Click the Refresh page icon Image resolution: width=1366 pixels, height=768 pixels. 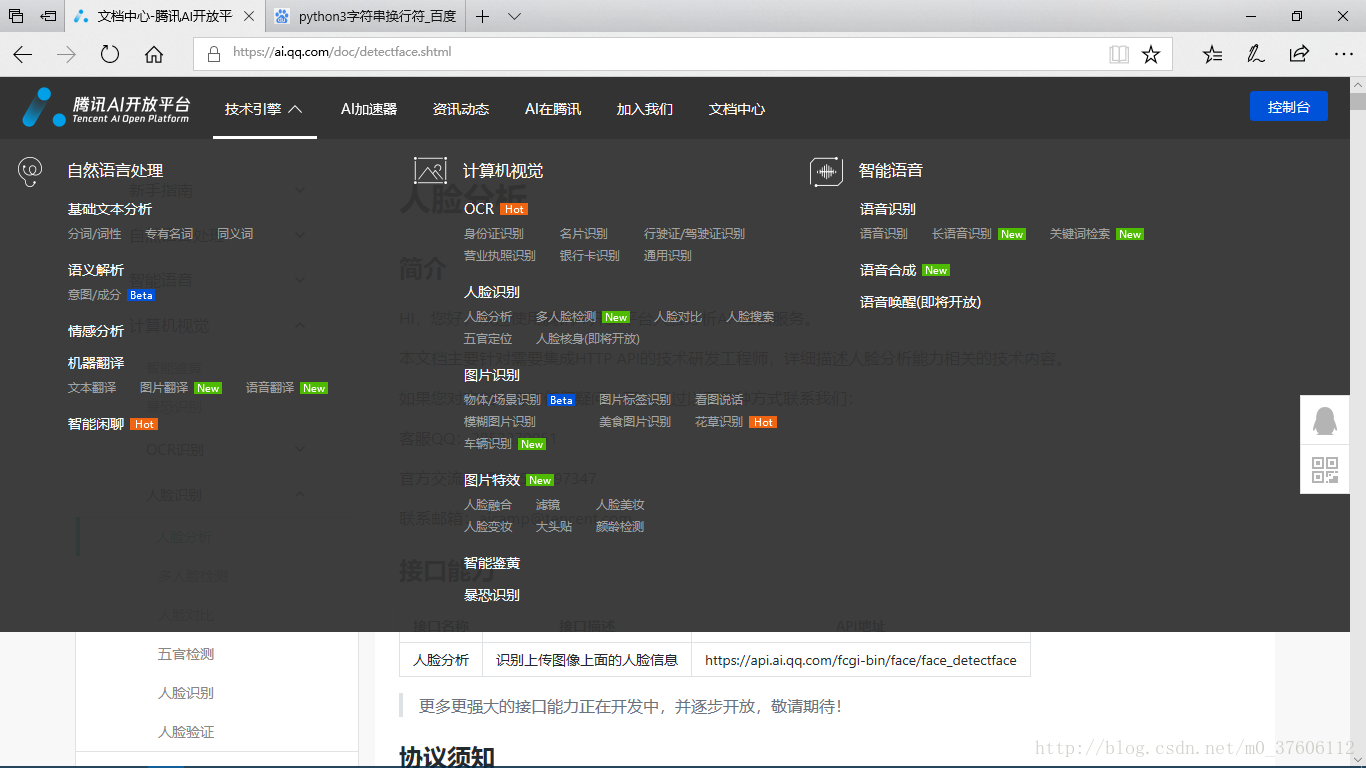point(110,54)
